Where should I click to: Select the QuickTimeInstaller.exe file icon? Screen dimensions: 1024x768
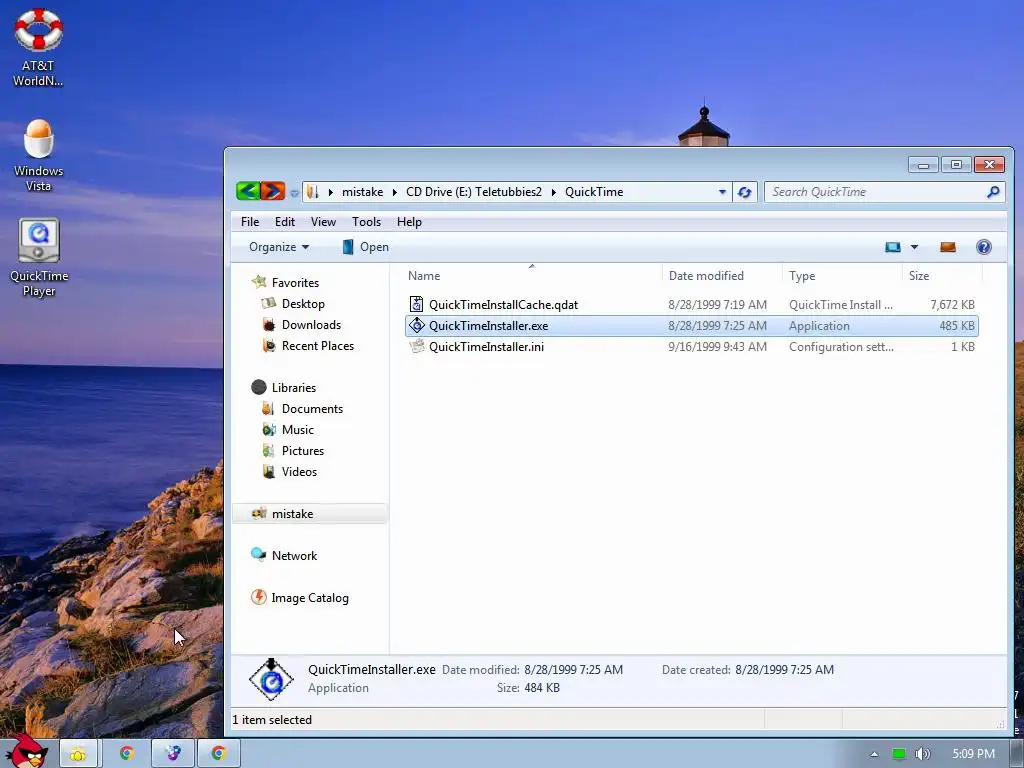(x=416, y=325)
